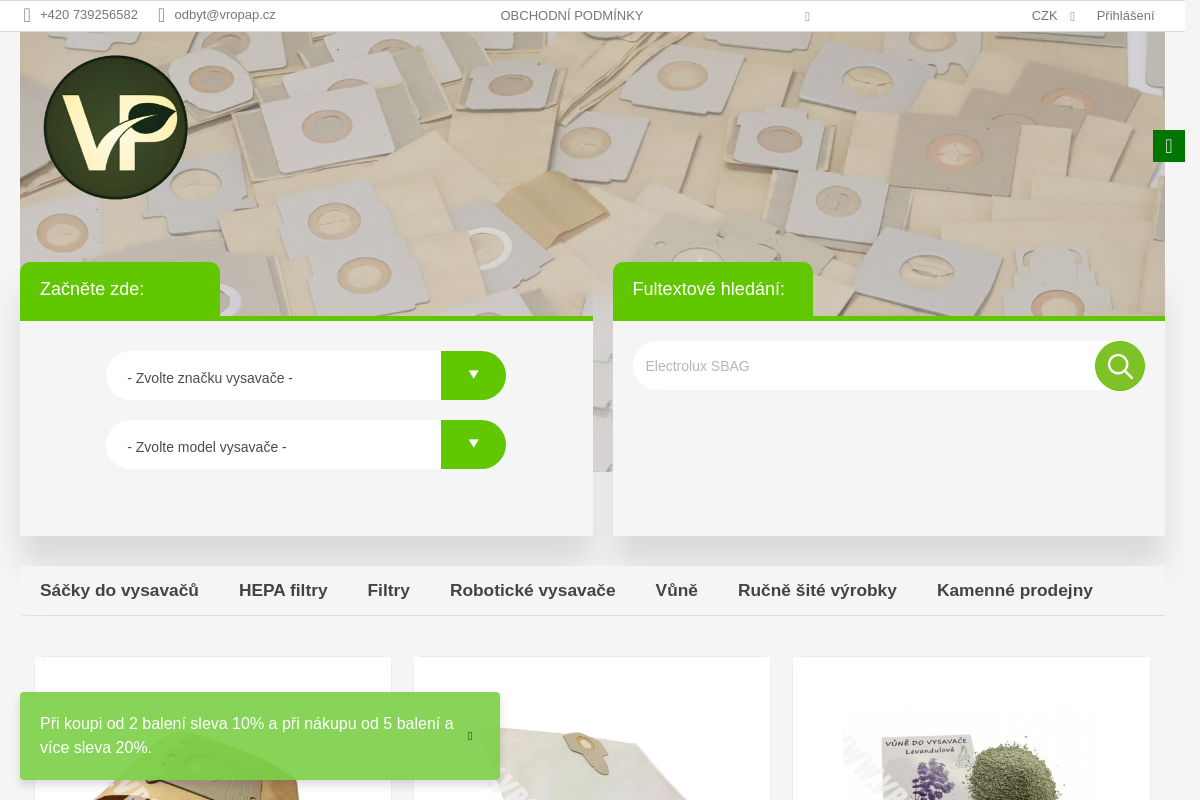This screenshot has width=1200, height=800.
Task: Open OBCHODNÍ PODMÍNKY link
Action: pos(571,15)
